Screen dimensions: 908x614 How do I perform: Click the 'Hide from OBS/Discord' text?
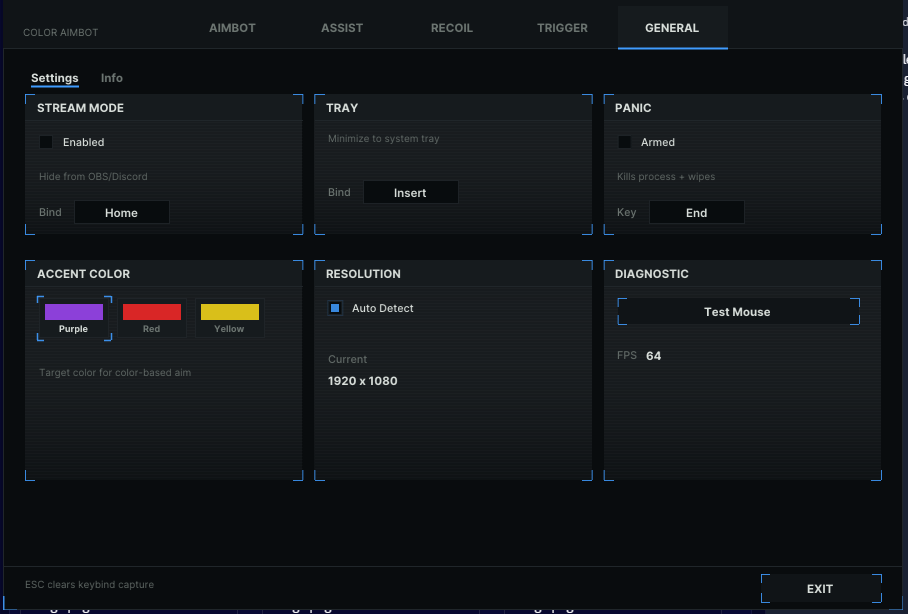point(93,177)
